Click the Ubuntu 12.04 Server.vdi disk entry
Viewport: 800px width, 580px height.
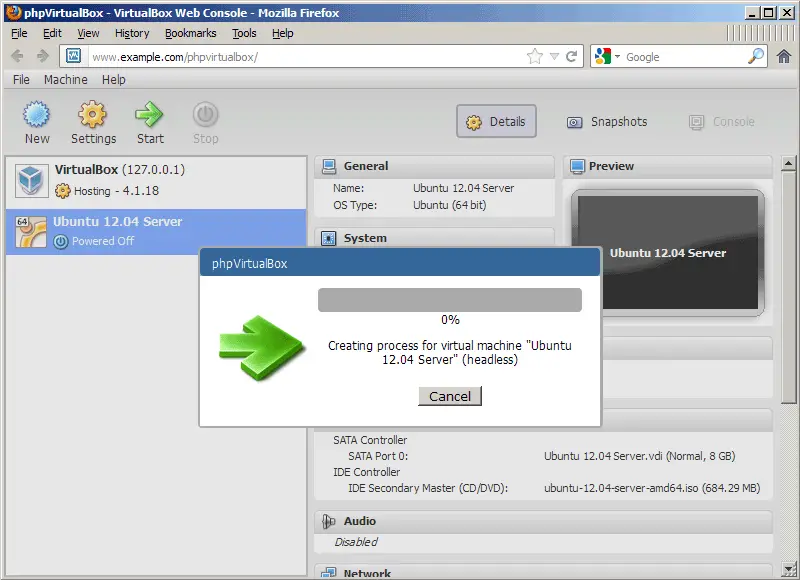pos(639,456)
